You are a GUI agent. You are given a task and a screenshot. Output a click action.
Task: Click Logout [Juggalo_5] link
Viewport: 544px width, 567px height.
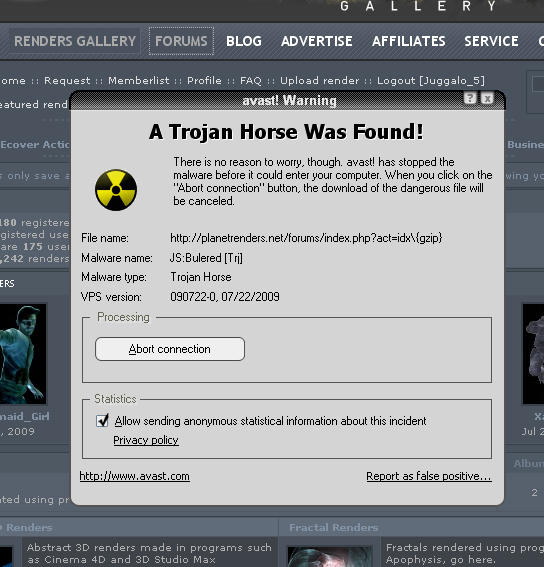(430, 80)
